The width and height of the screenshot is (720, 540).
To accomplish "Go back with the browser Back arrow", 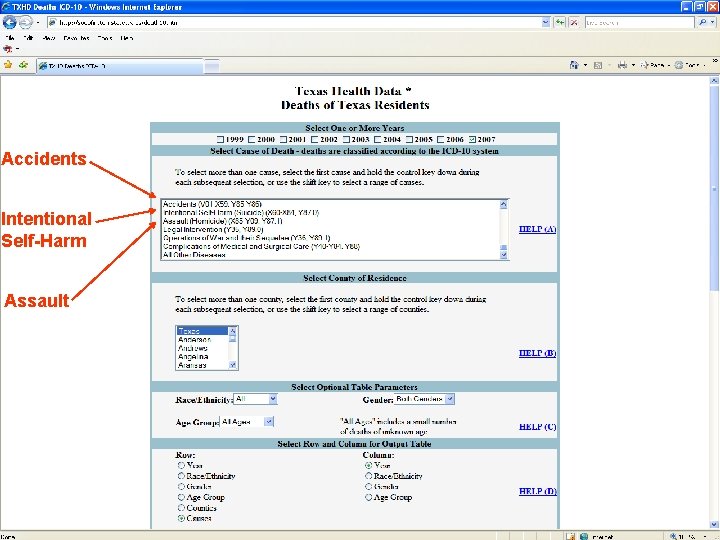I will tap(10, 22).
